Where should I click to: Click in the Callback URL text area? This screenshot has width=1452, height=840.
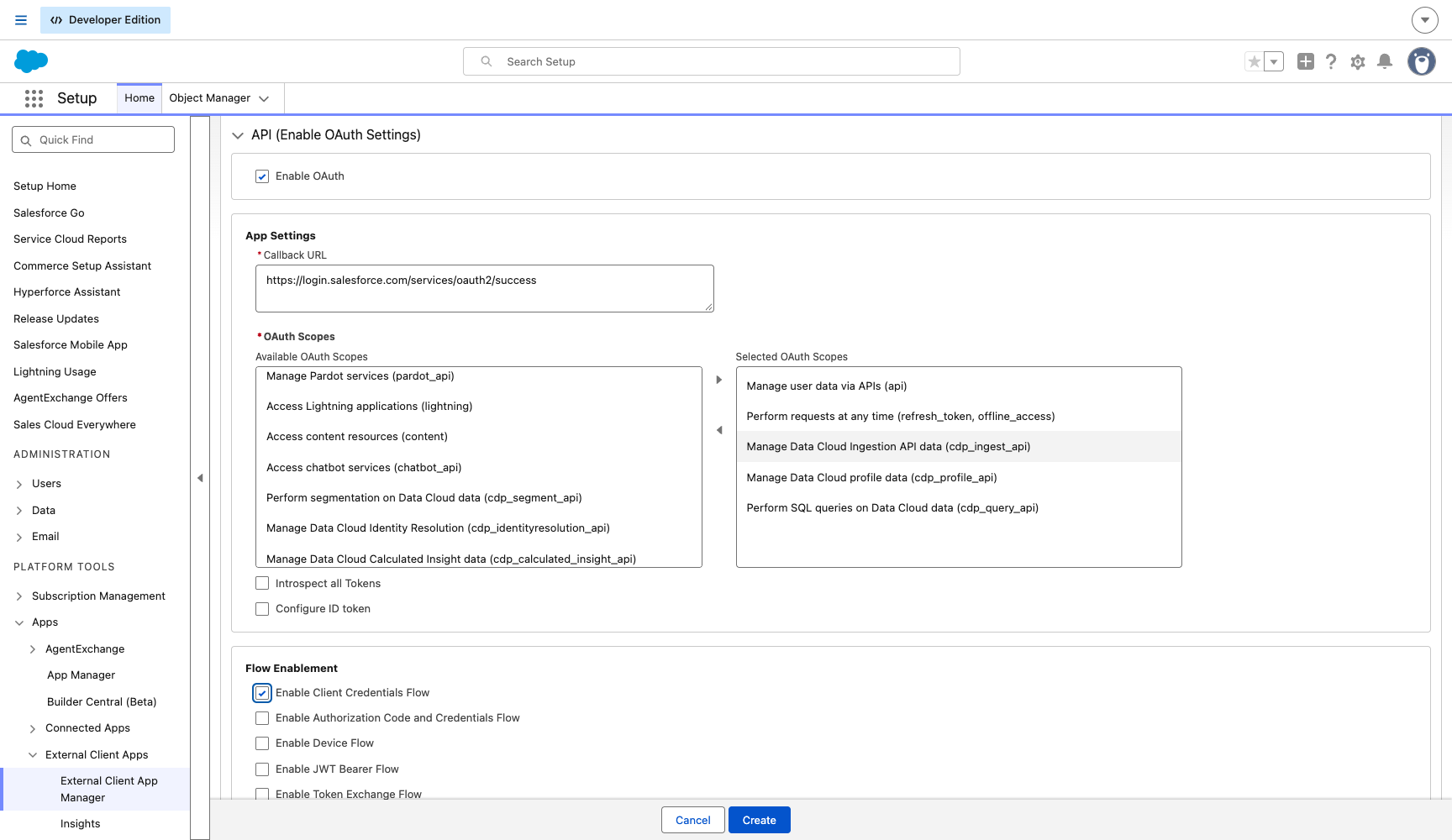pos(485,289)
